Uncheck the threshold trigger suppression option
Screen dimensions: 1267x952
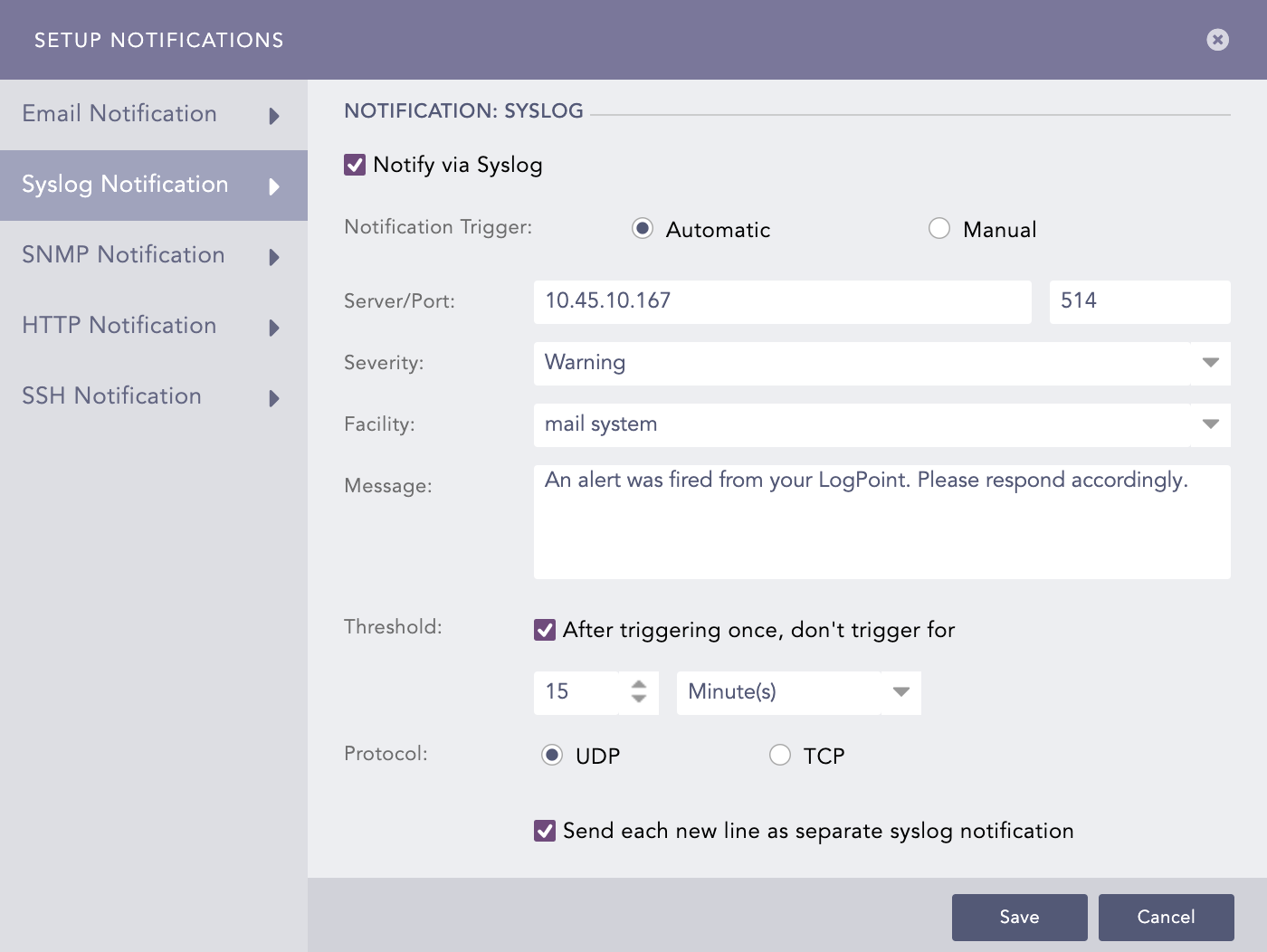[x=544, y=630]
